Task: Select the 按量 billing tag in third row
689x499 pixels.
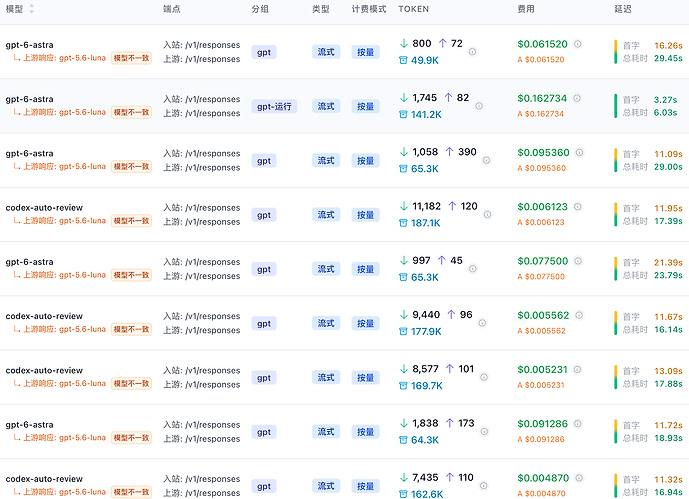Action: click(366, 161)
